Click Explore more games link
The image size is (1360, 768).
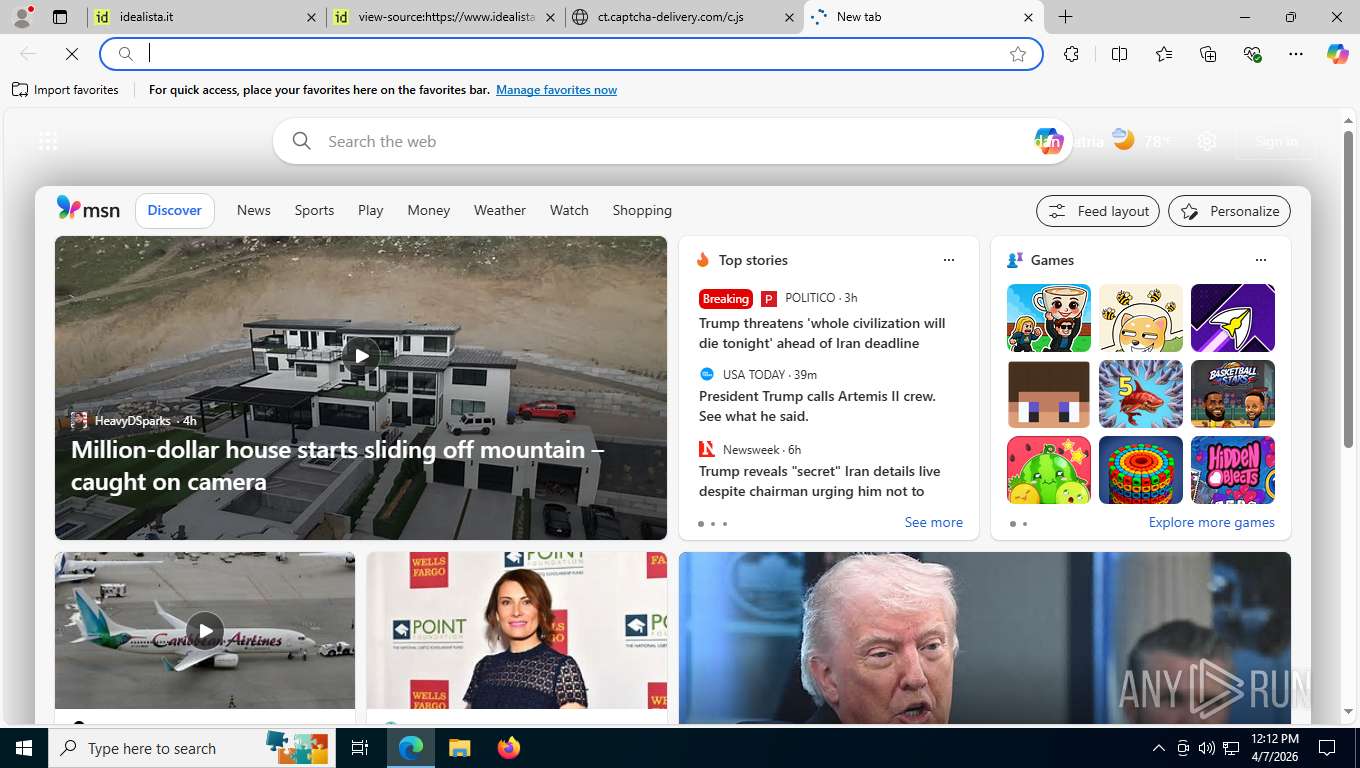[x=1212, y=522]
